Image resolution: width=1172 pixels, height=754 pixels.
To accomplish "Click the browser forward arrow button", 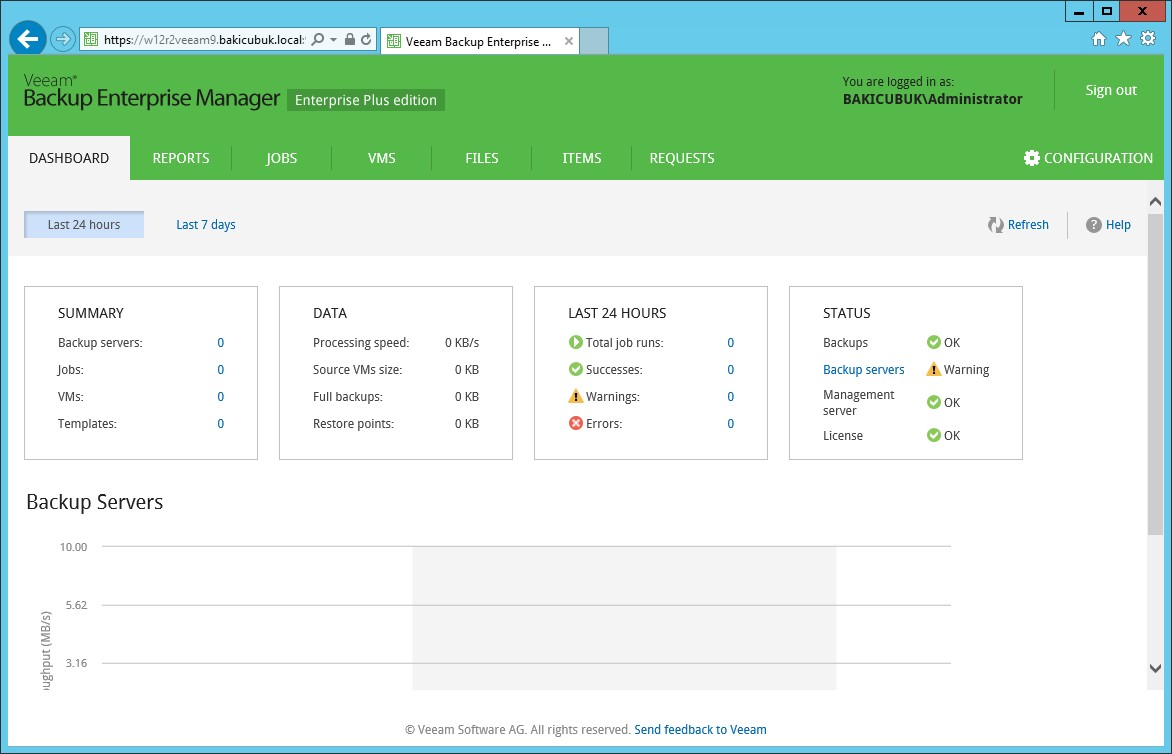I will click(63, 39).
